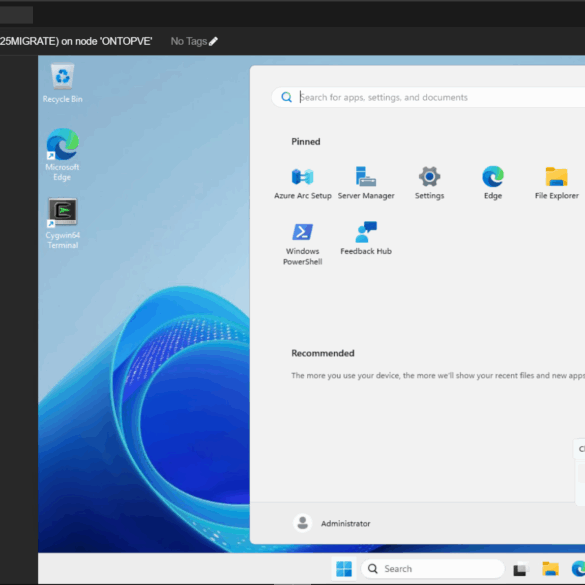Edit tags using the pencil icon
This screenshot has height=585, width=585.
point(213,41)
